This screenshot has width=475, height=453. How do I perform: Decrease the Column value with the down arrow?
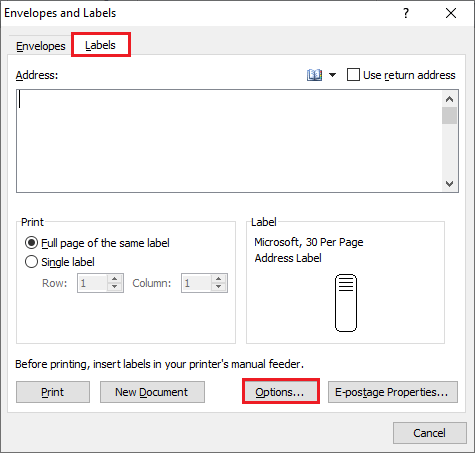(x=219, y=287)
